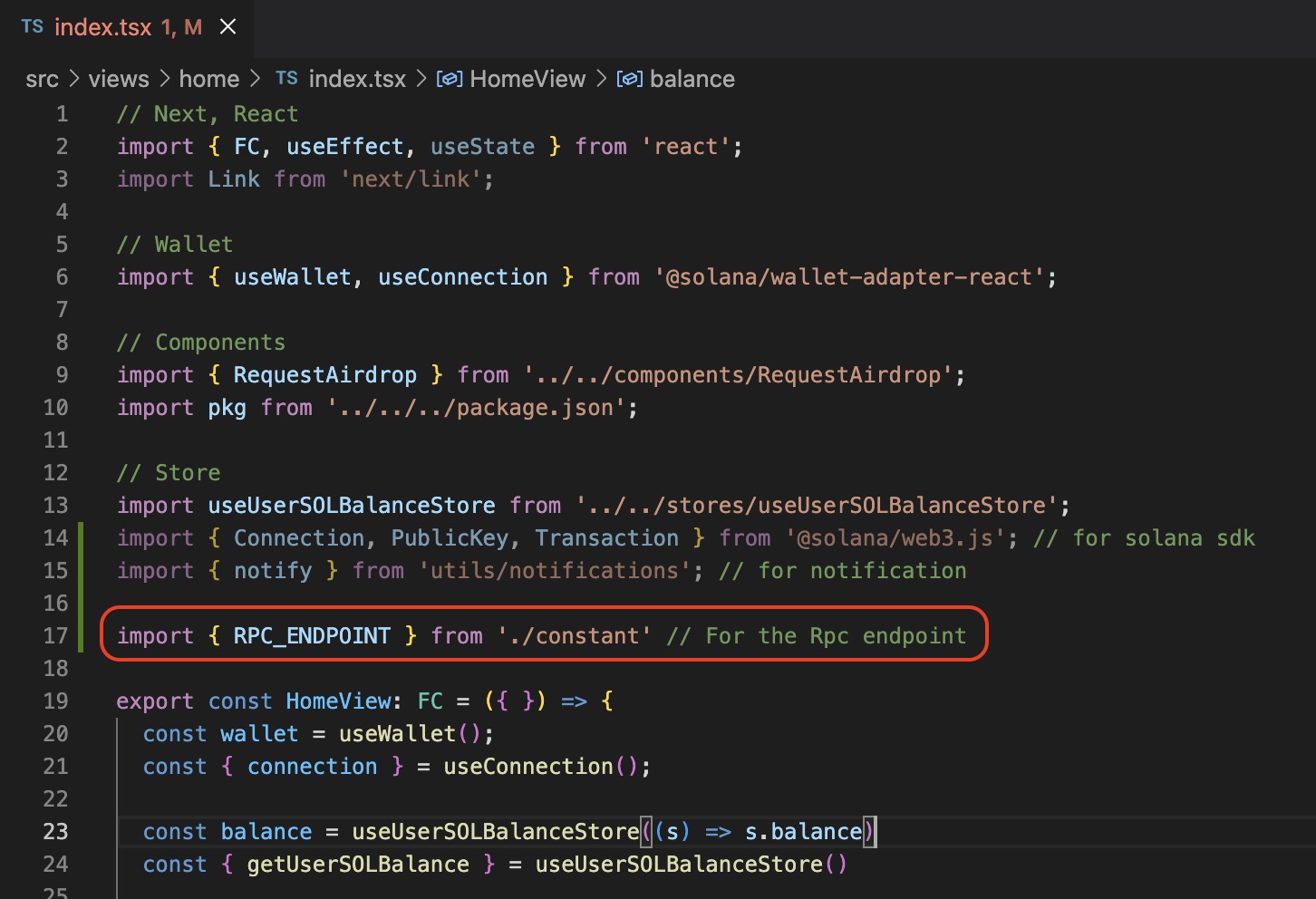Click the RPC_ENDPOINT identifier on line 17
The width and height of the screenshot is (1316, 899).
[312, 635]
